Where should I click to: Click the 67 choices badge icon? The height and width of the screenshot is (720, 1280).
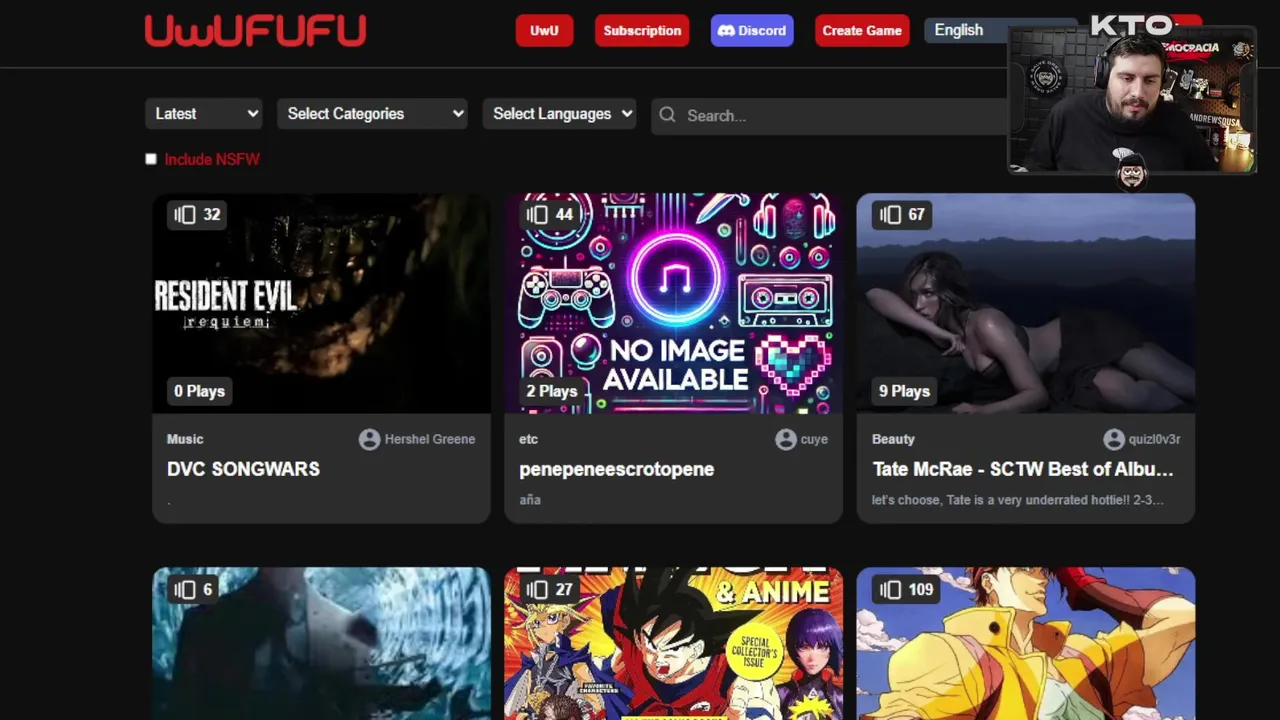888,214
